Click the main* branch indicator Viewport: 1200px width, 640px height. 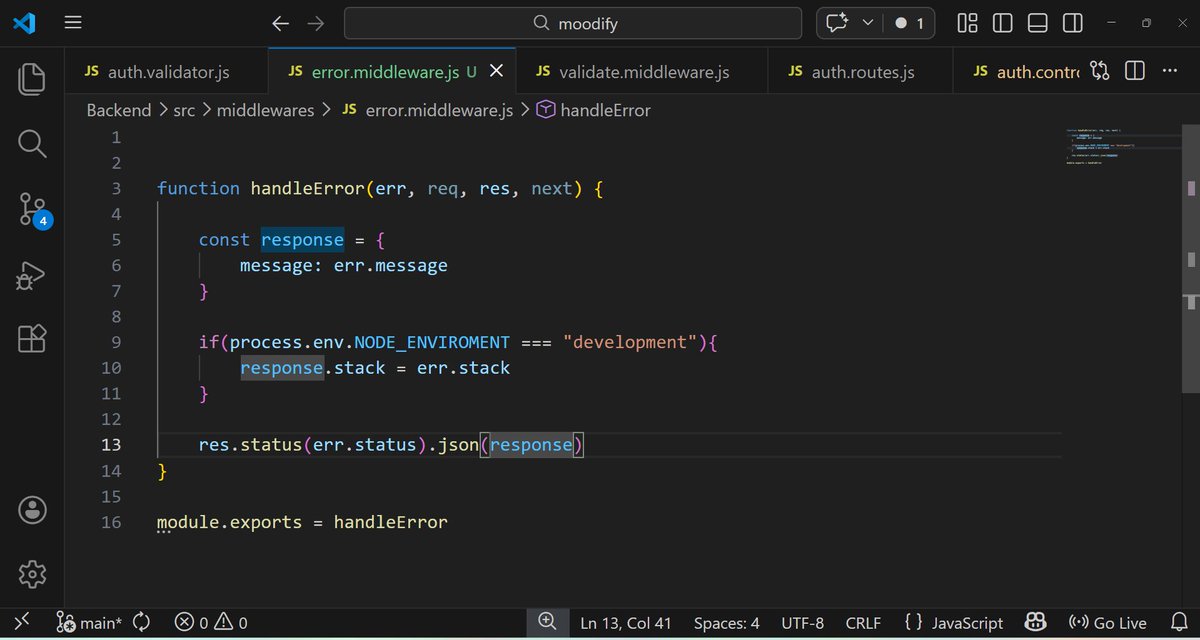click(x=88, y=623)
